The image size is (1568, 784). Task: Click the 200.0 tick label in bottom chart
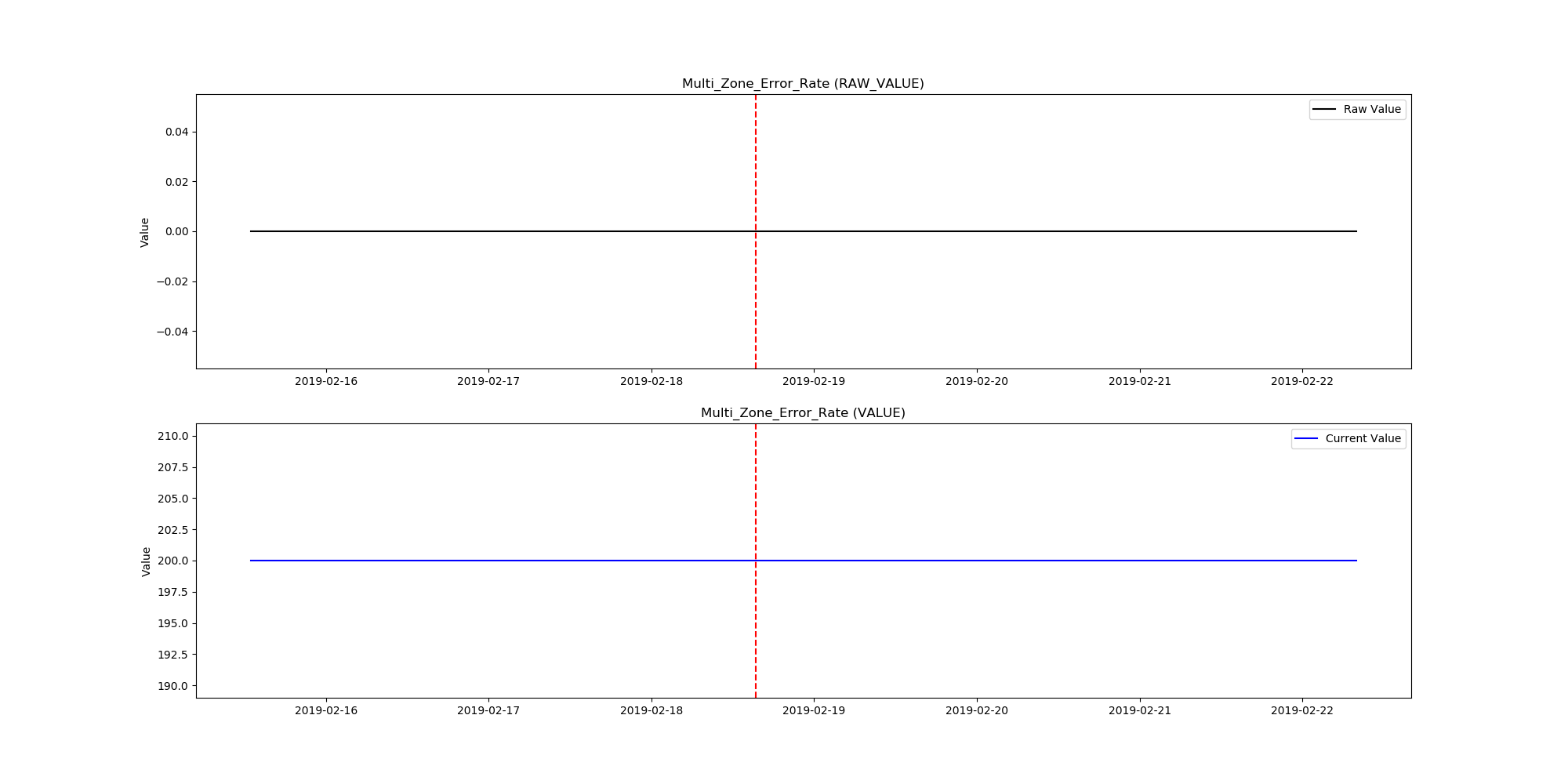coord(172,561)
